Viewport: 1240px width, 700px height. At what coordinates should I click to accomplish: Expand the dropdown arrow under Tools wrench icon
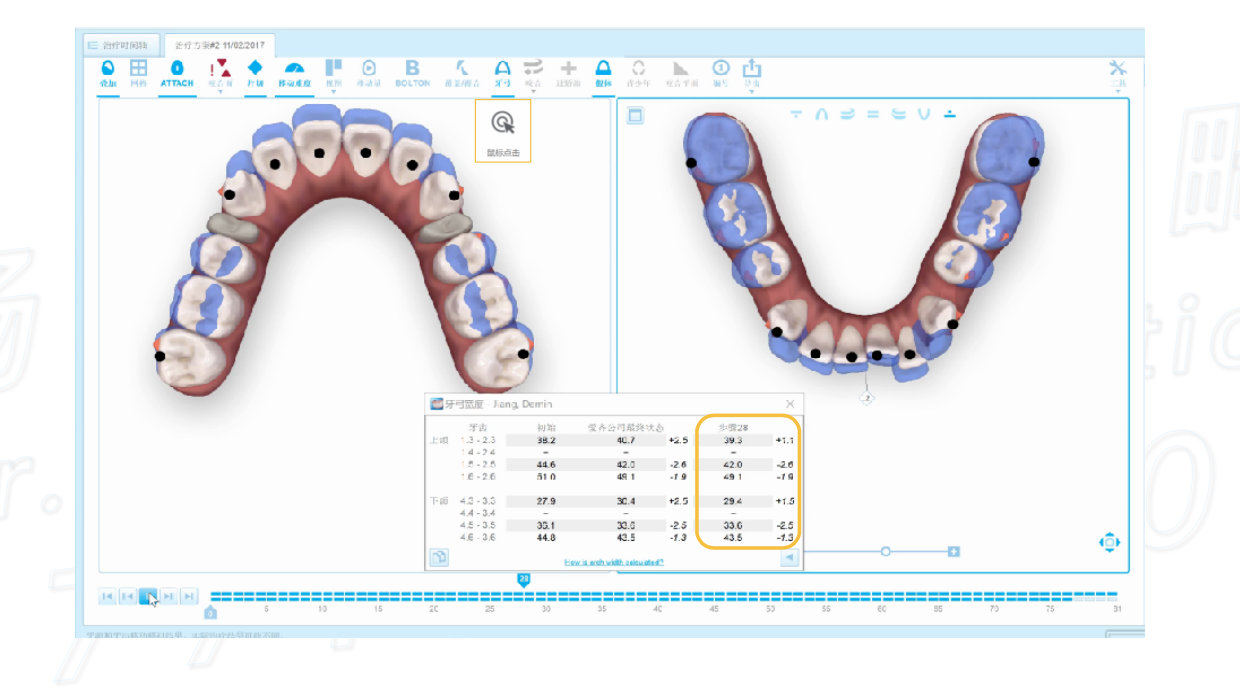click(1118, 92)
